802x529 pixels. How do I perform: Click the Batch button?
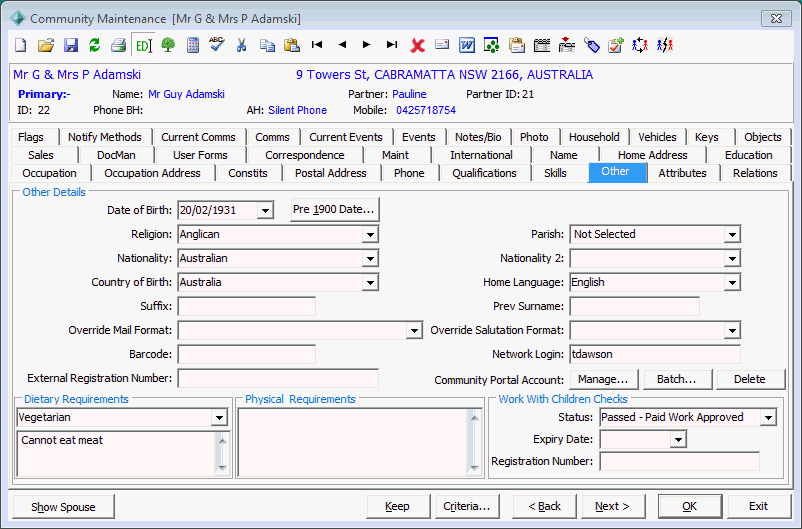pos(677,379)
